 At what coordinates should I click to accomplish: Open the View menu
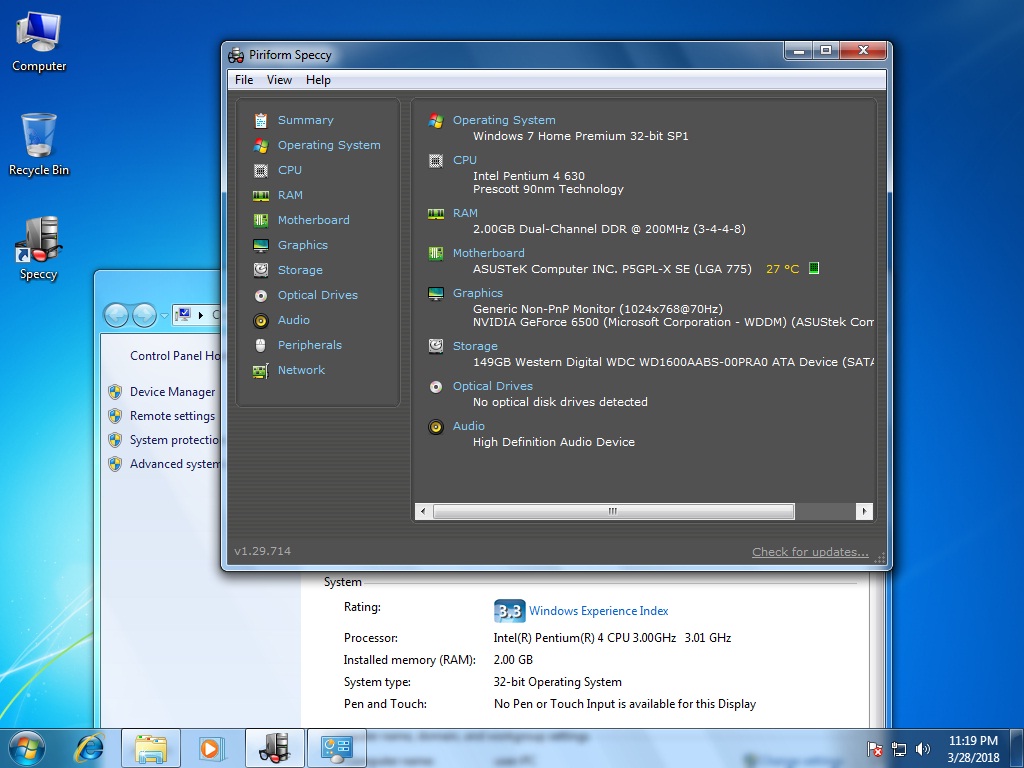click(279, 80)
